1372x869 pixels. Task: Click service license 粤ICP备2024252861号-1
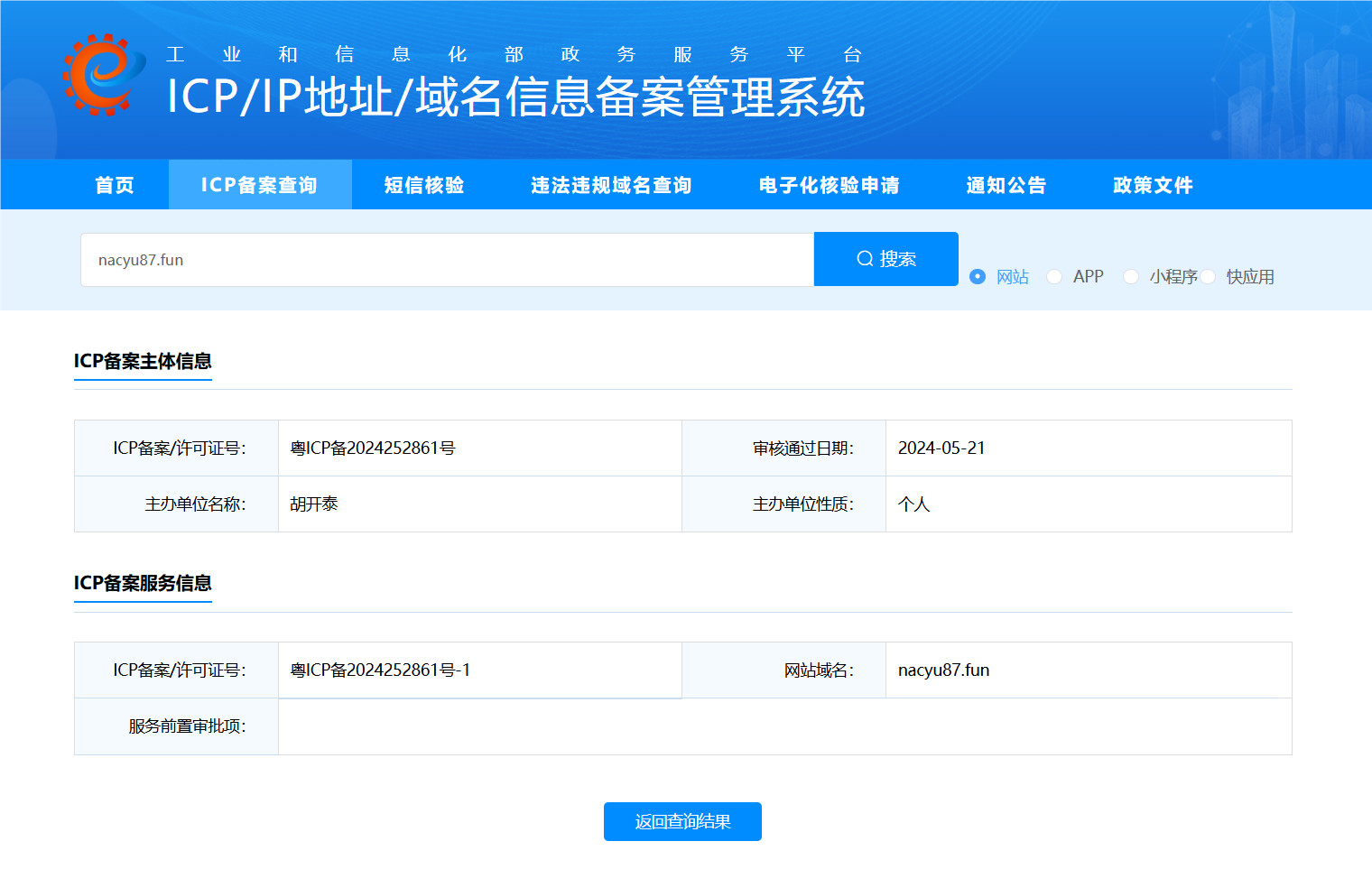(380, 670)
